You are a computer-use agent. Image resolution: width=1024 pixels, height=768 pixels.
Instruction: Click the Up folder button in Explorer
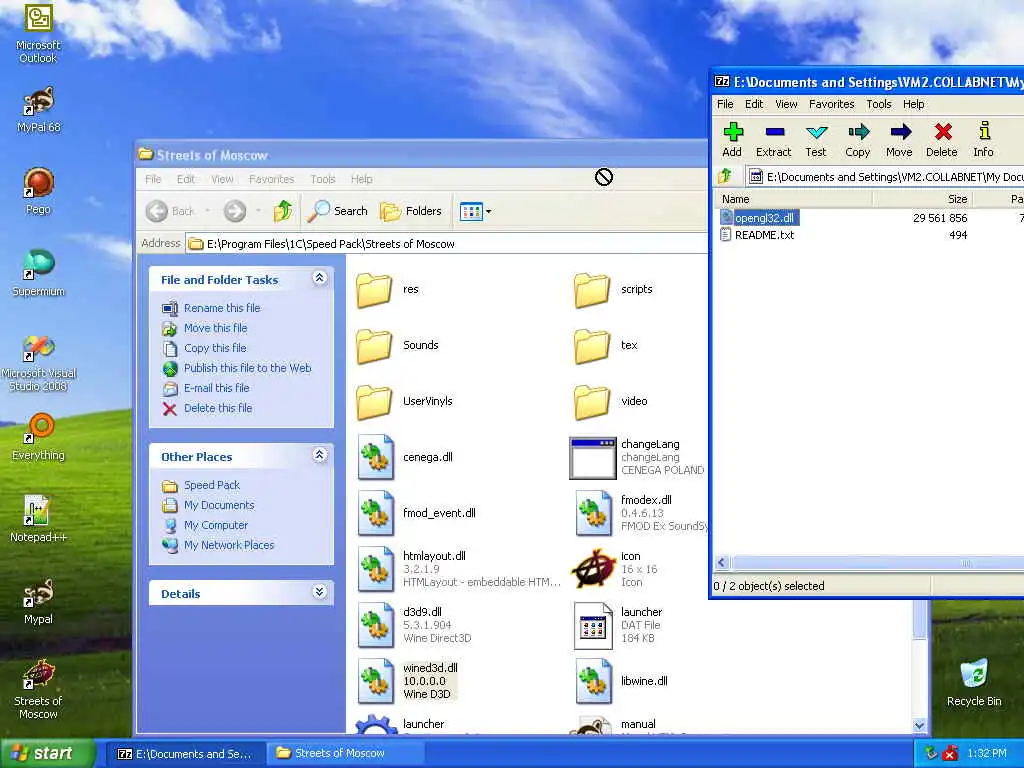coord(283,211)
